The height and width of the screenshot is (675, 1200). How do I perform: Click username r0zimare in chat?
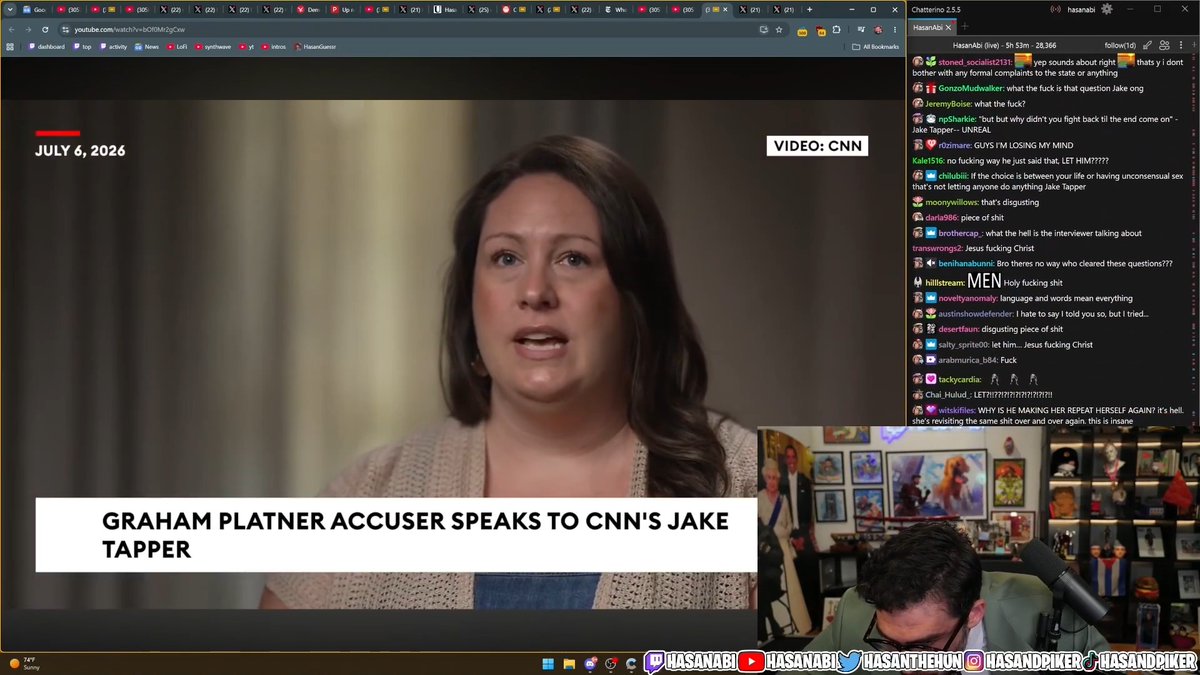click(x=955, y=145)
